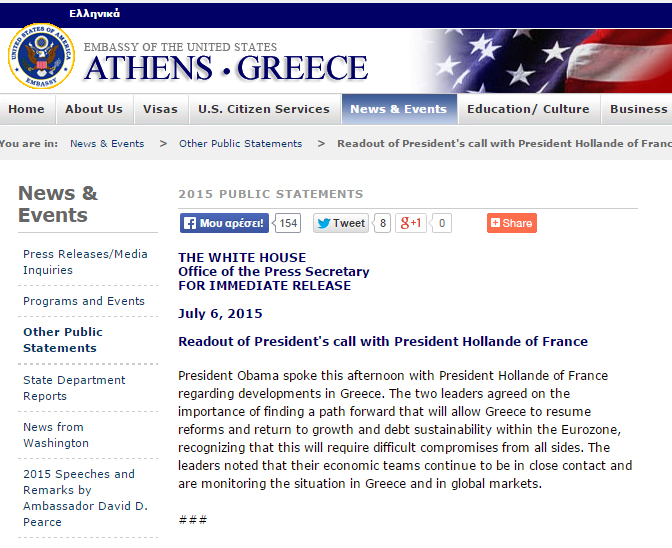Click the Facebook like count 154

point(288,223)
